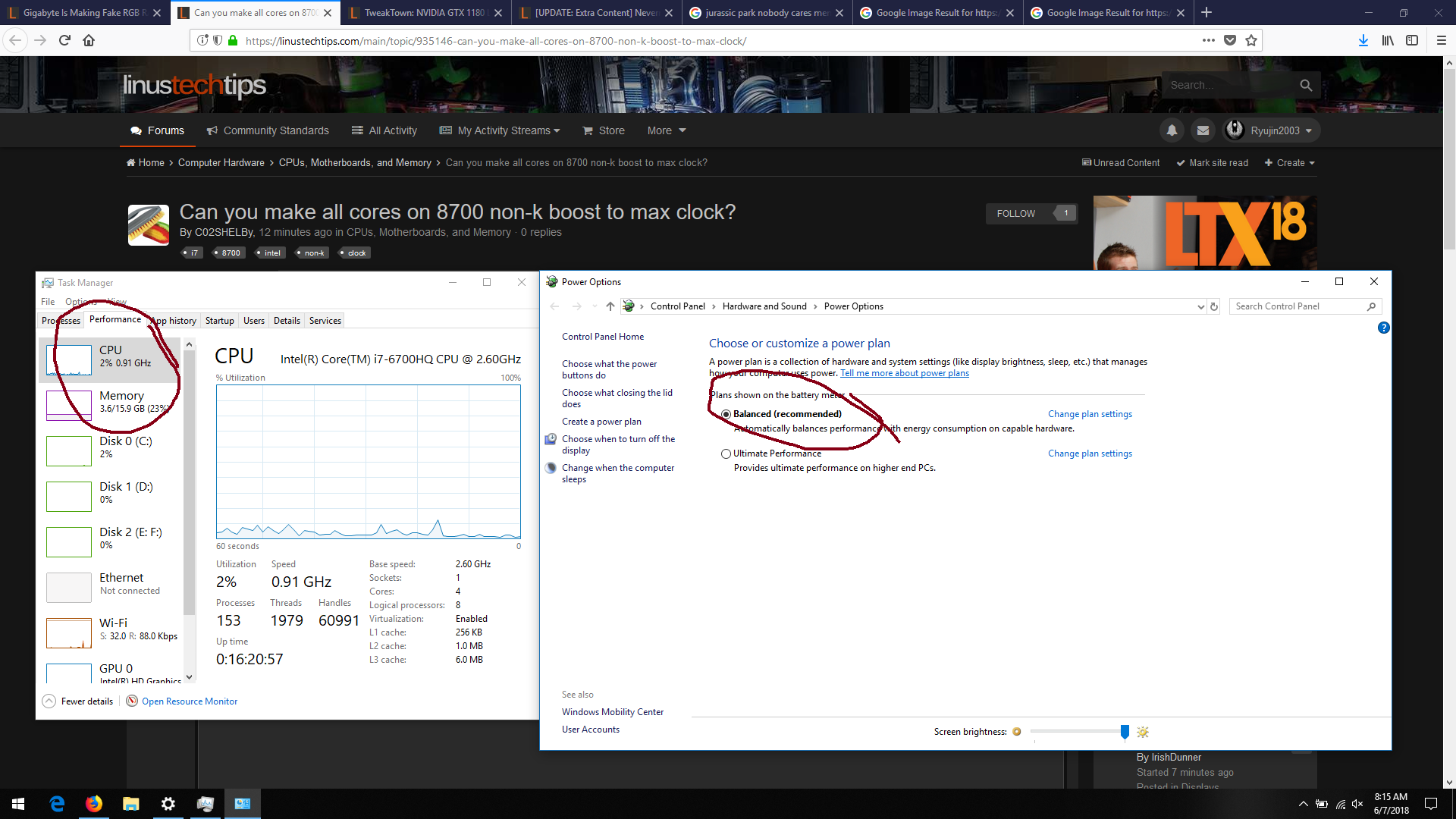Expand the More menu in forum navbar
The image size is (1456, 819).
(667, 130)
